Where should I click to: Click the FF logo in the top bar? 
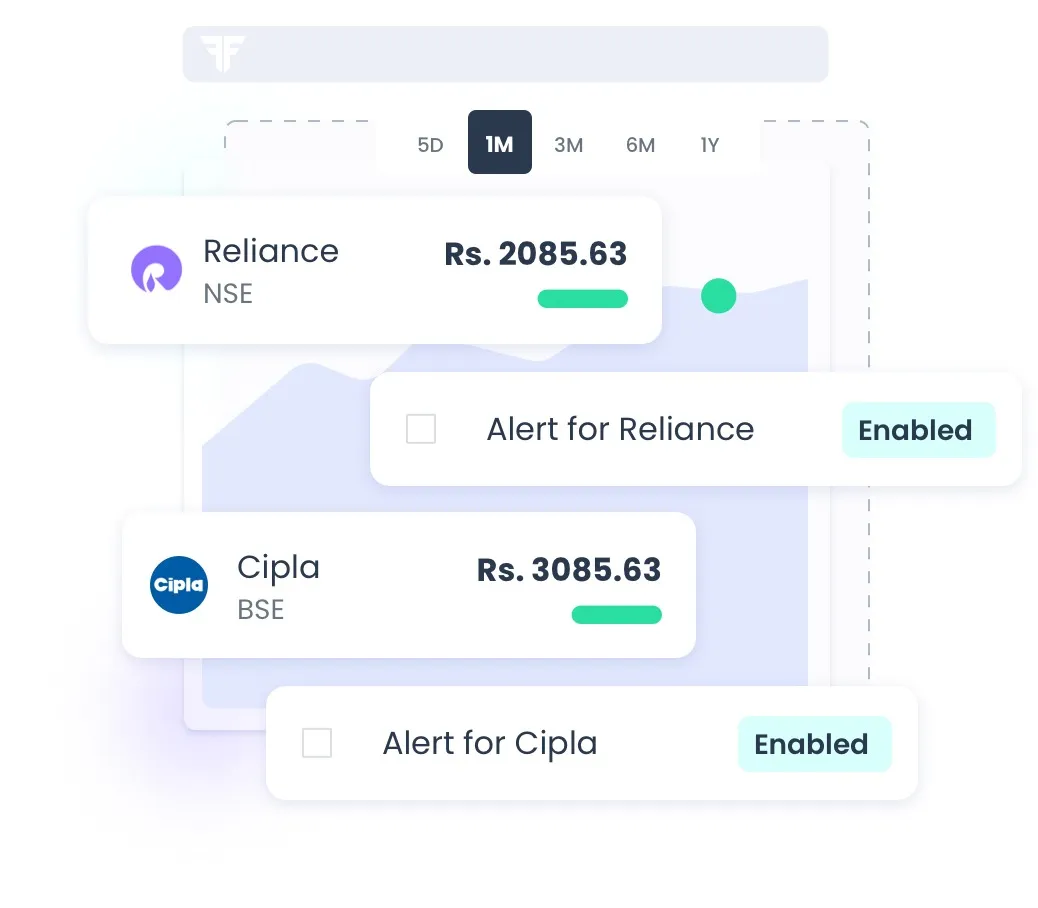point(222,53)
